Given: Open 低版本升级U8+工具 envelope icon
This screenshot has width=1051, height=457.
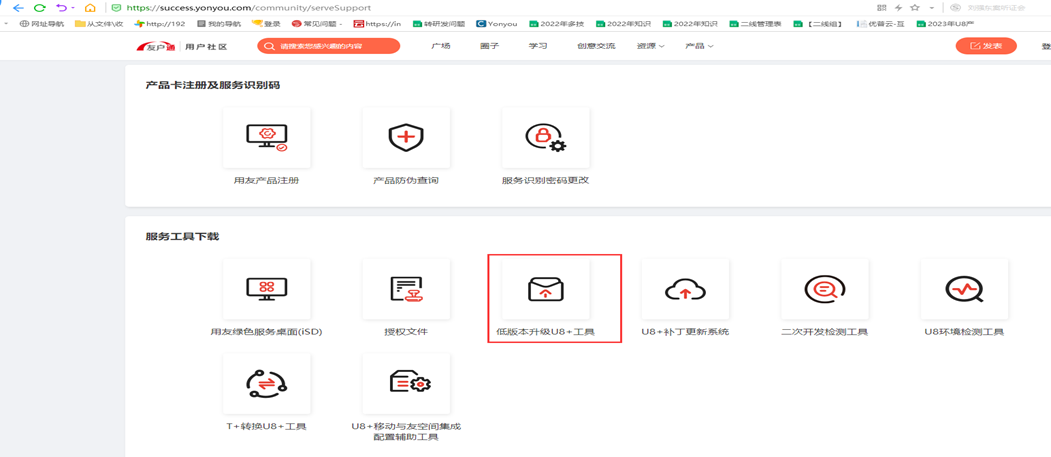Looking at the screenshot, I should (x=546, y=289).
